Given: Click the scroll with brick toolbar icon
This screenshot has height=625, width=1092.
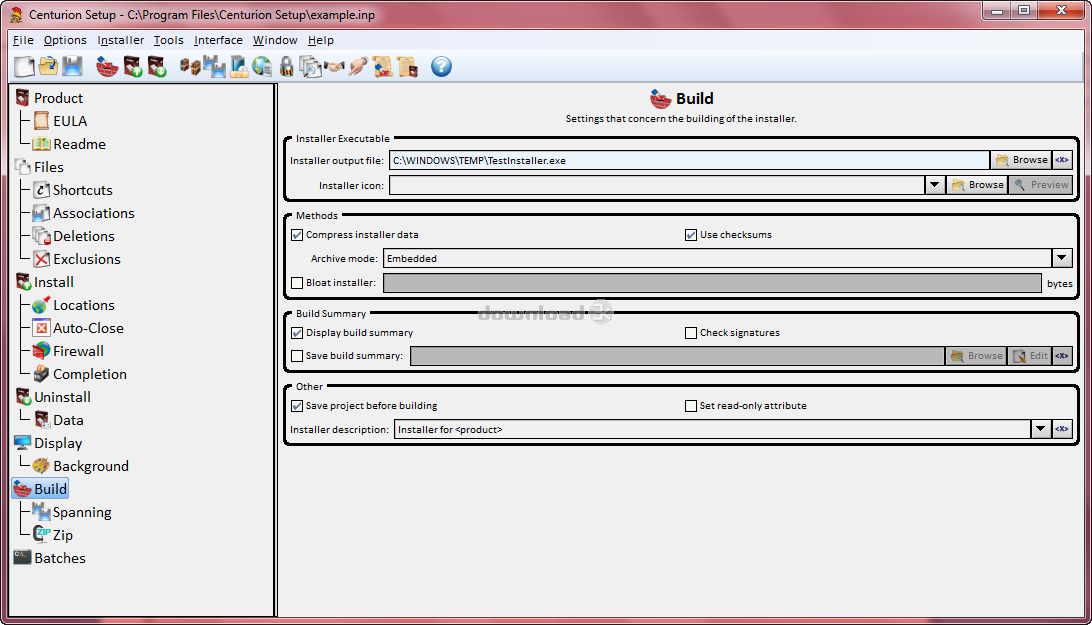Looking at the screenshot, I should [382, 67].
